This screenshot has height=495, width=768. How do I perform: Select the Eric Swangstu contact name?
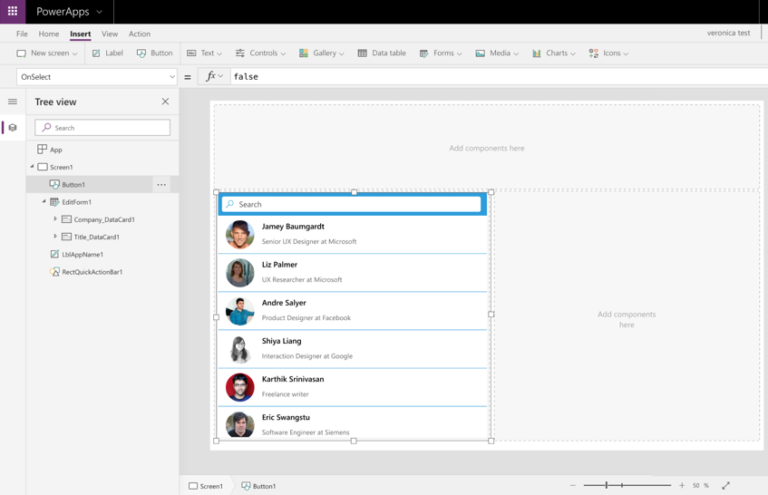click(x=286, y=417)
